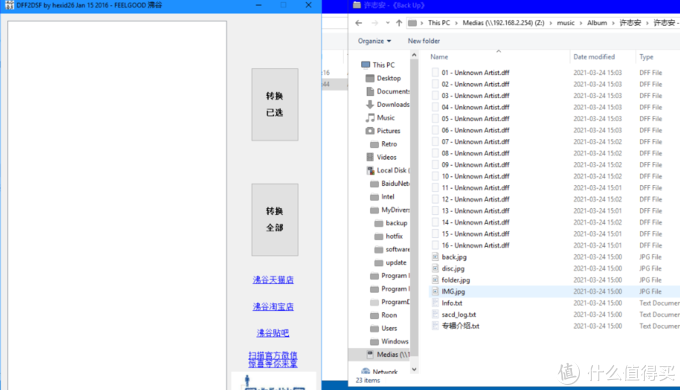680x390 pixels.
Task: Select file 13 - Unknown Artist.dff
Action: [x=475, y=211]
